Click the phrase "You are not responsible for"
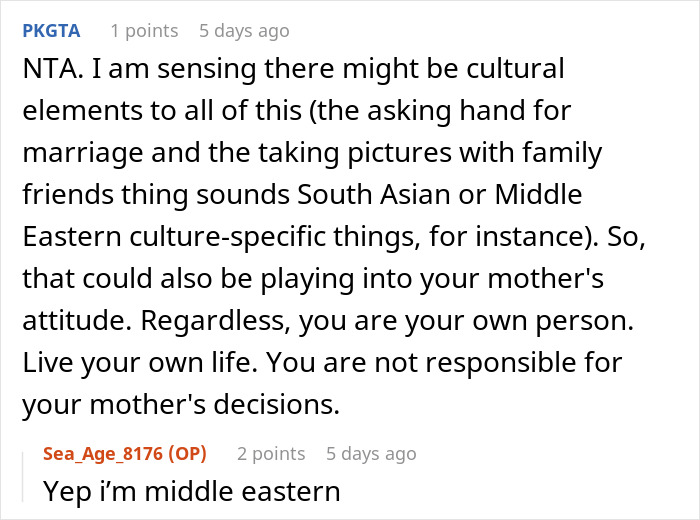Image resolution: width=700 pixels, height=520 pixels. click(x=444, y=362)
